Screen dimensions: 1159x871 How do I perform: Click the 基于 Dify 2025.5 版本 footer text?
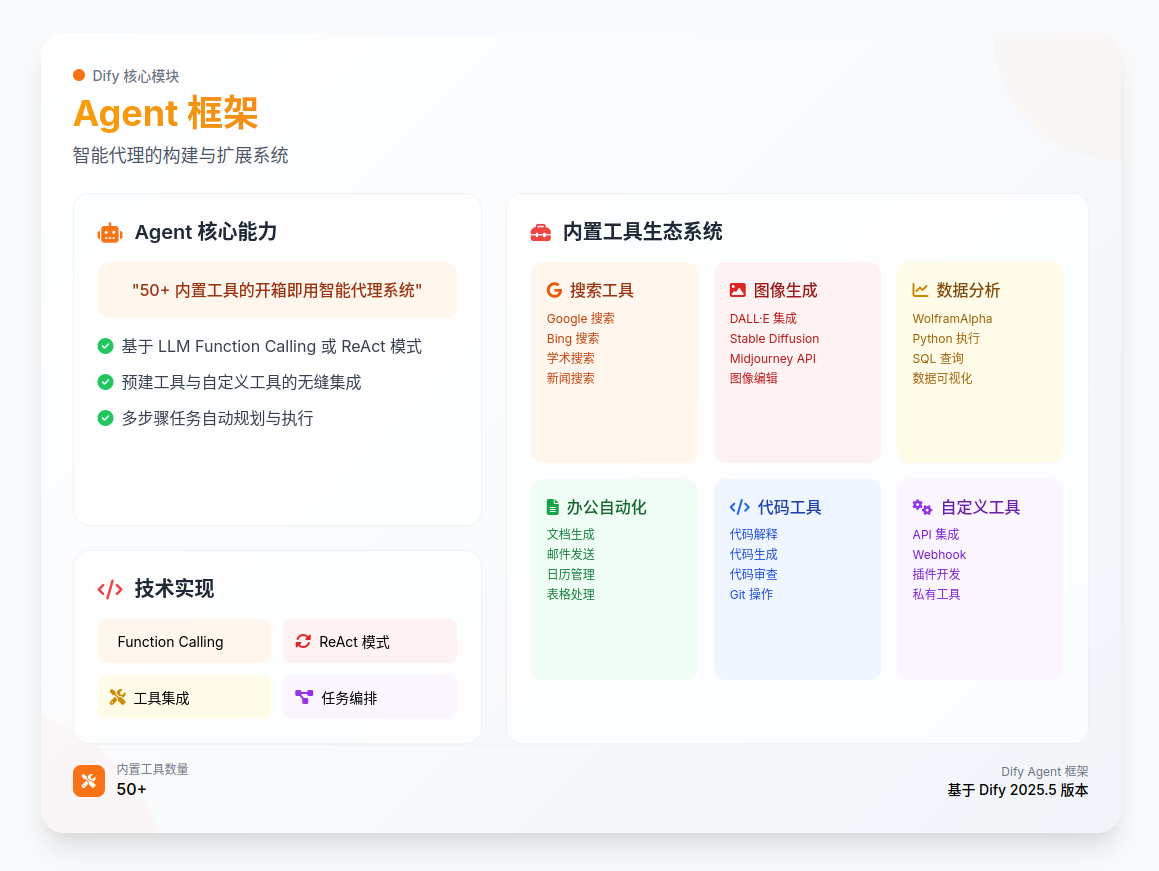1018,790
